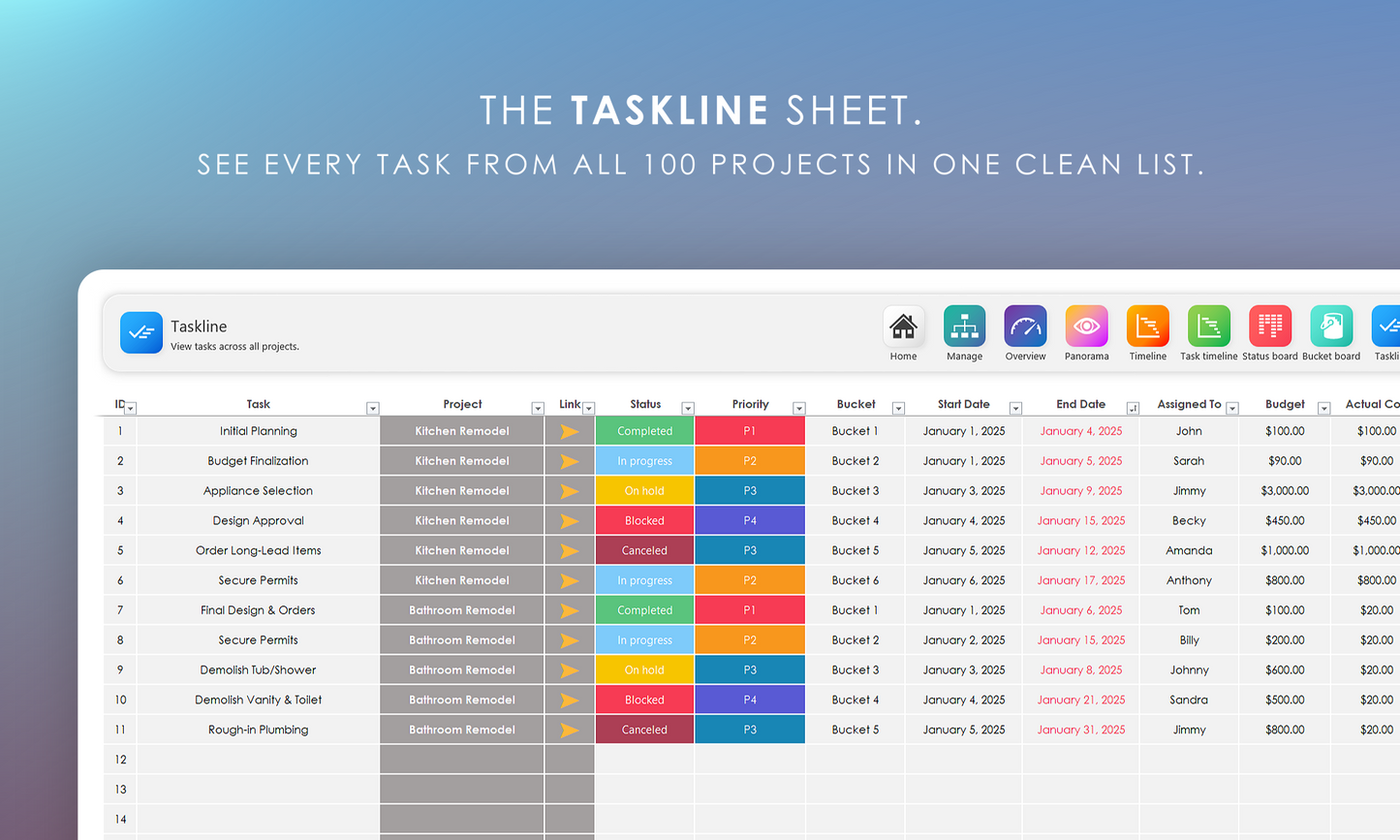Viewport: 1400px width, 840px height.
Task: Click the Completed status chip for Initial Planning
Action: [644, 430]
